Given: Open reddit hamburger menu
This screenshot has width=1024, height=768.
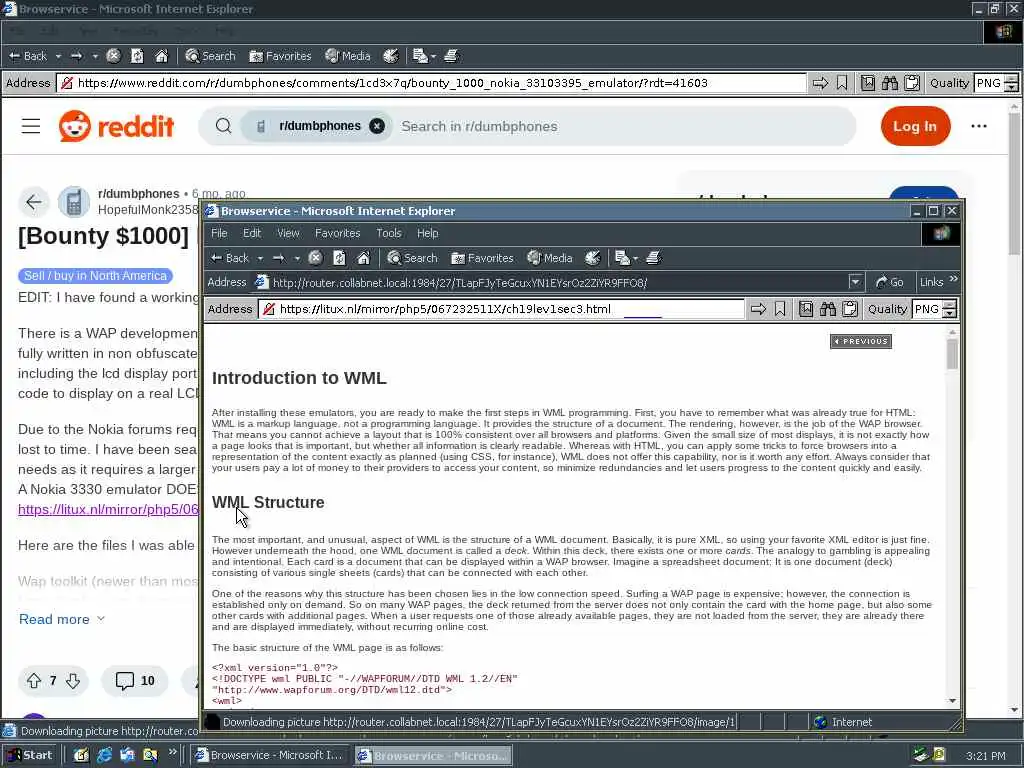Looking at the screenshot, I should [31, 126].
